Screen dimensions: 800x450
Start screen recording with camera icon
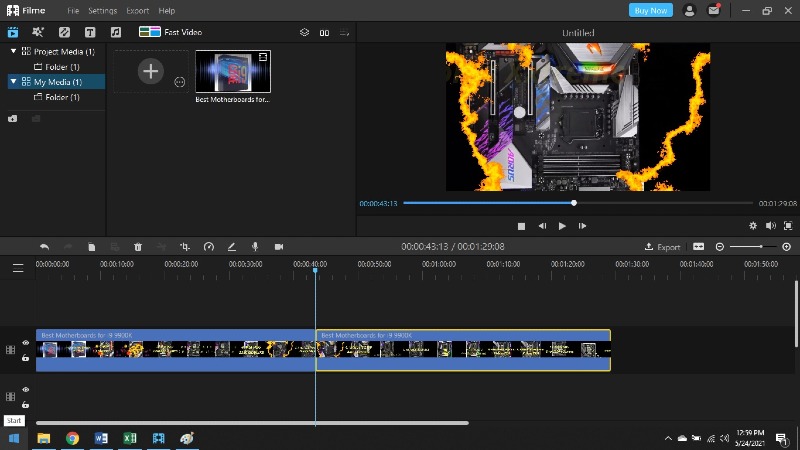click(279, 247)
